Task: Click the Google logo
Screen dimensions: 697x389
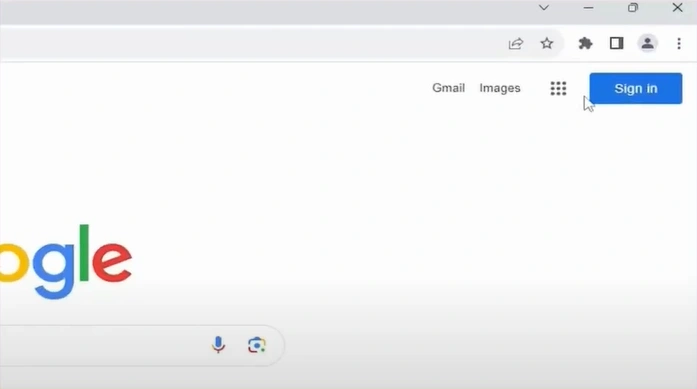Action: (66, 261)
